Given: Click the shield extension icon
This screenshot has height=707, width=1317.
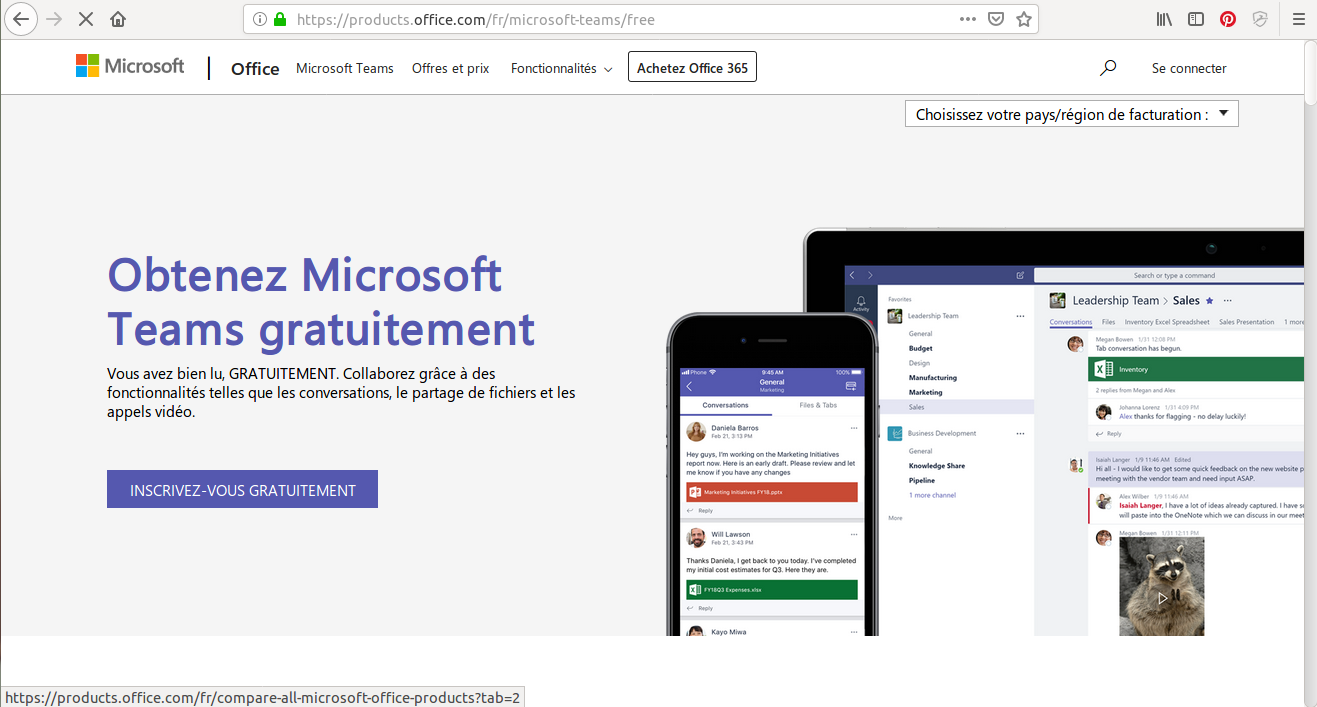Looking at the screenshot, I should (1260, 19).
